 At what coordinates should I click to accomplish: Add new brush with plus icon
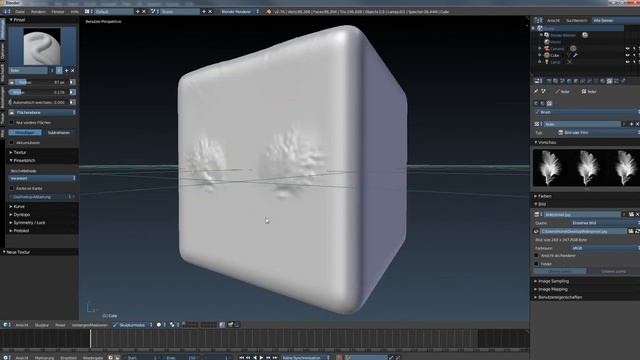click(x=67, y=71)
